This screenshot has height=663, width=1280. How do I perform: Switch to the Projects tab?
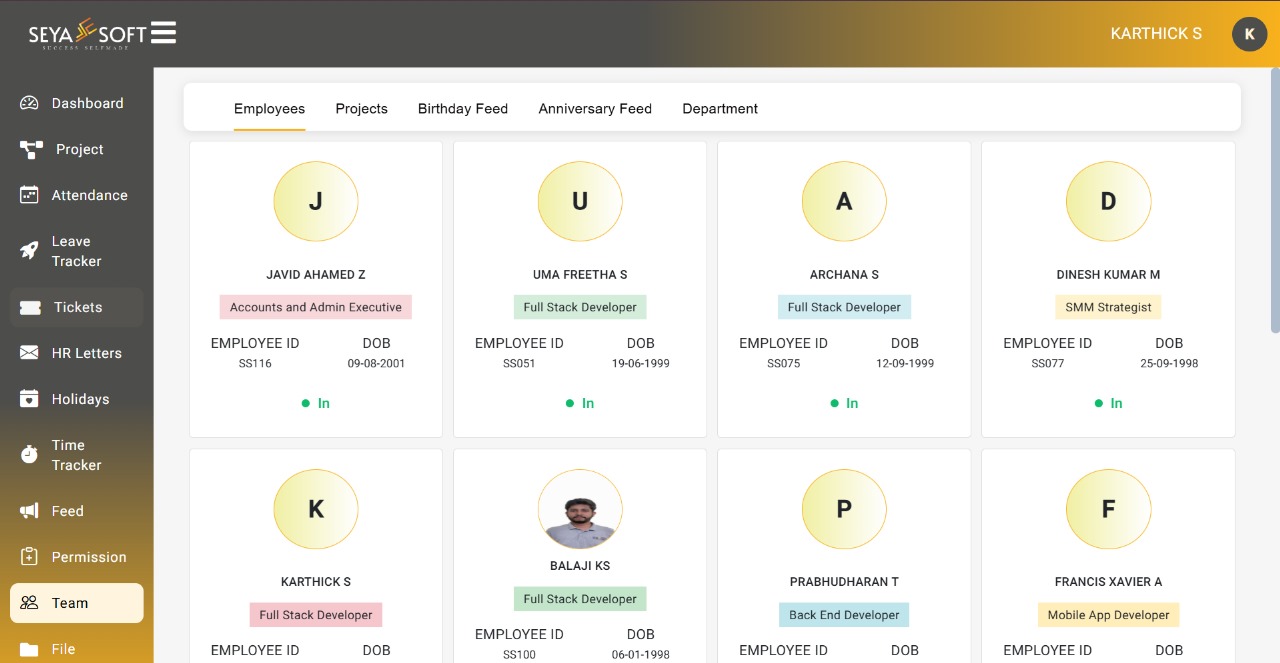(361, 108)
